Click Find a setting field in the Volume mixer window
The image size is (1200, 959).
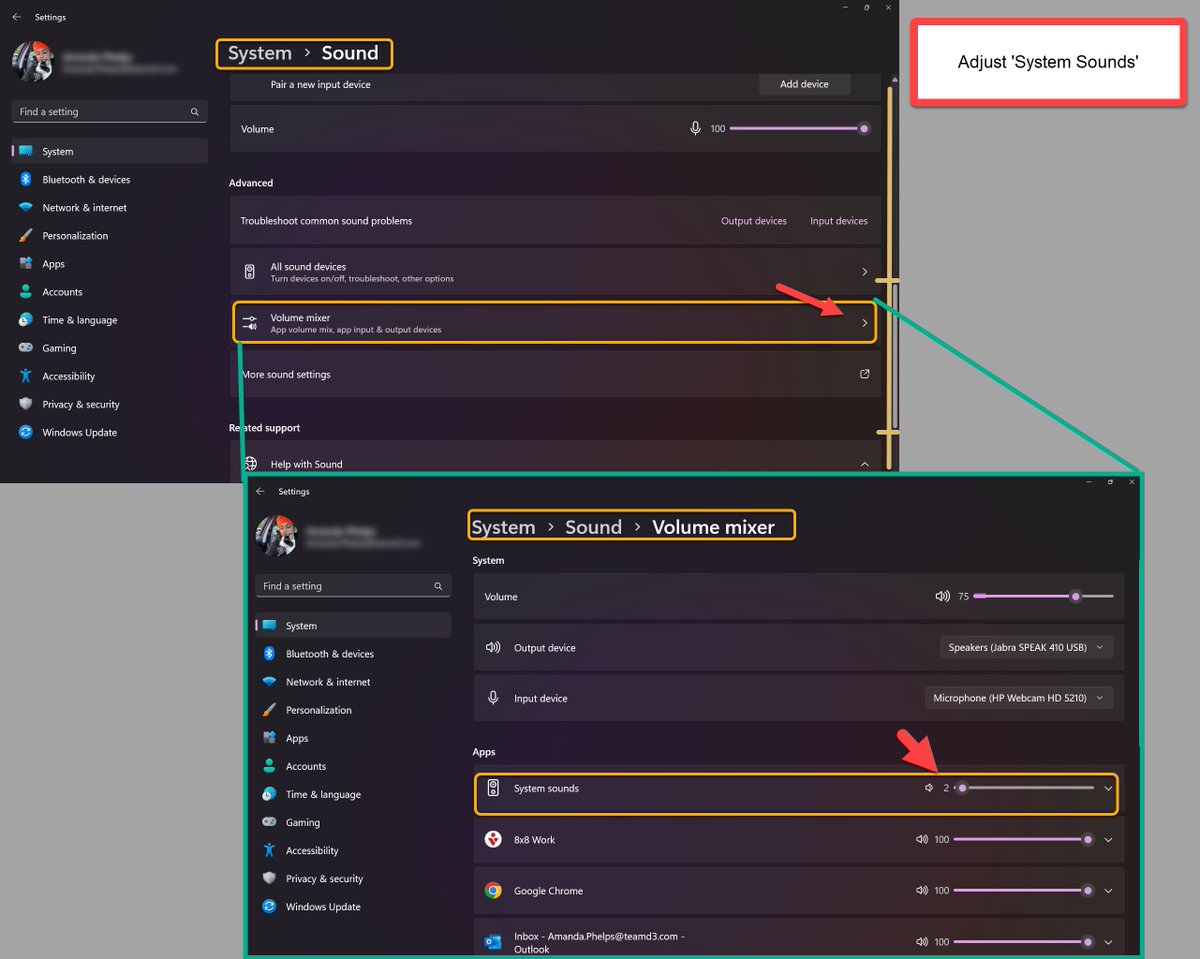pos(353,586)
